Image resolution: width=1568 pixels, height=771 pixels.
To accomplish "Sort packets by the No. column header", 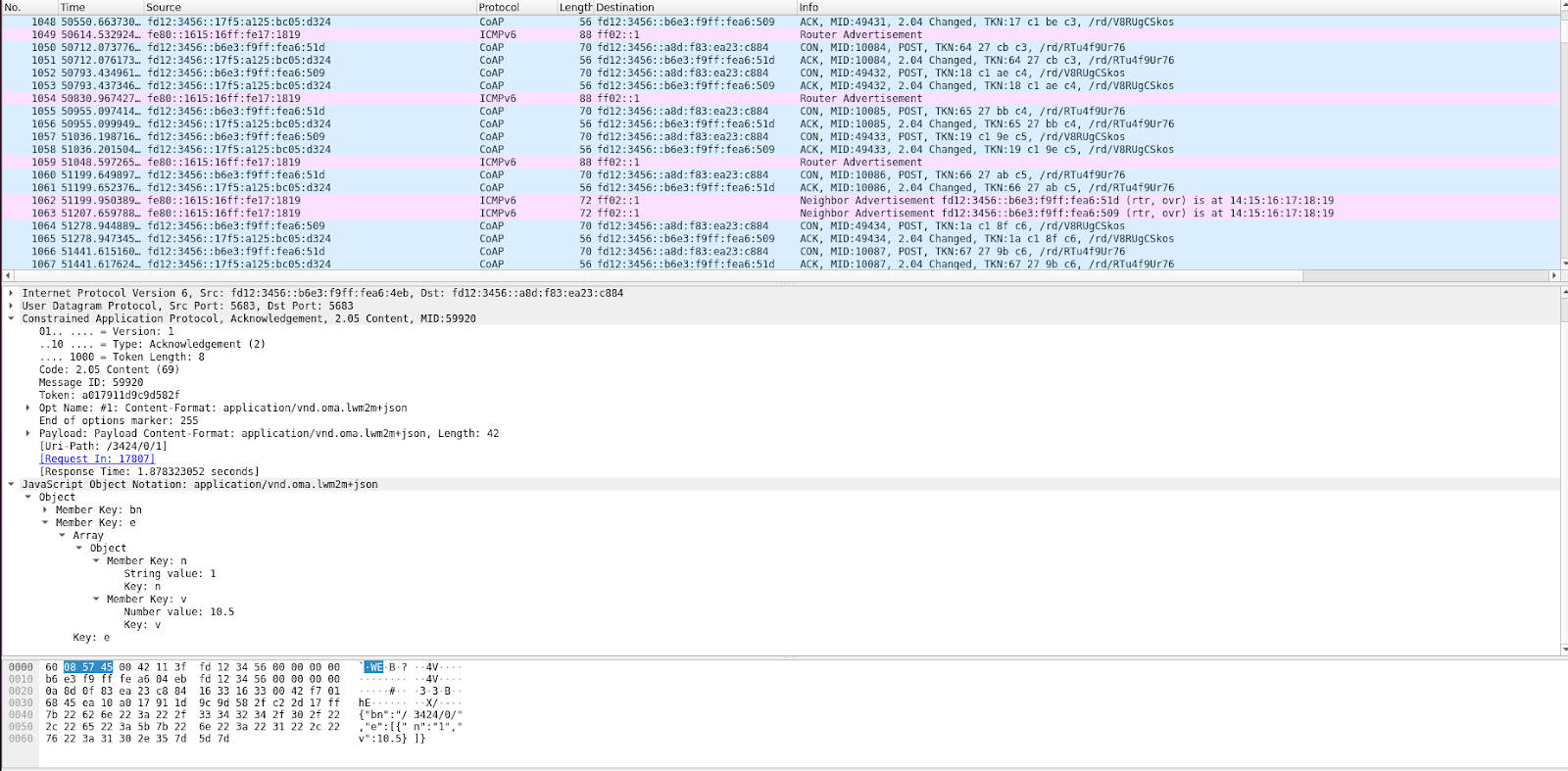I will pyautogui.click(x=29, y=7).
